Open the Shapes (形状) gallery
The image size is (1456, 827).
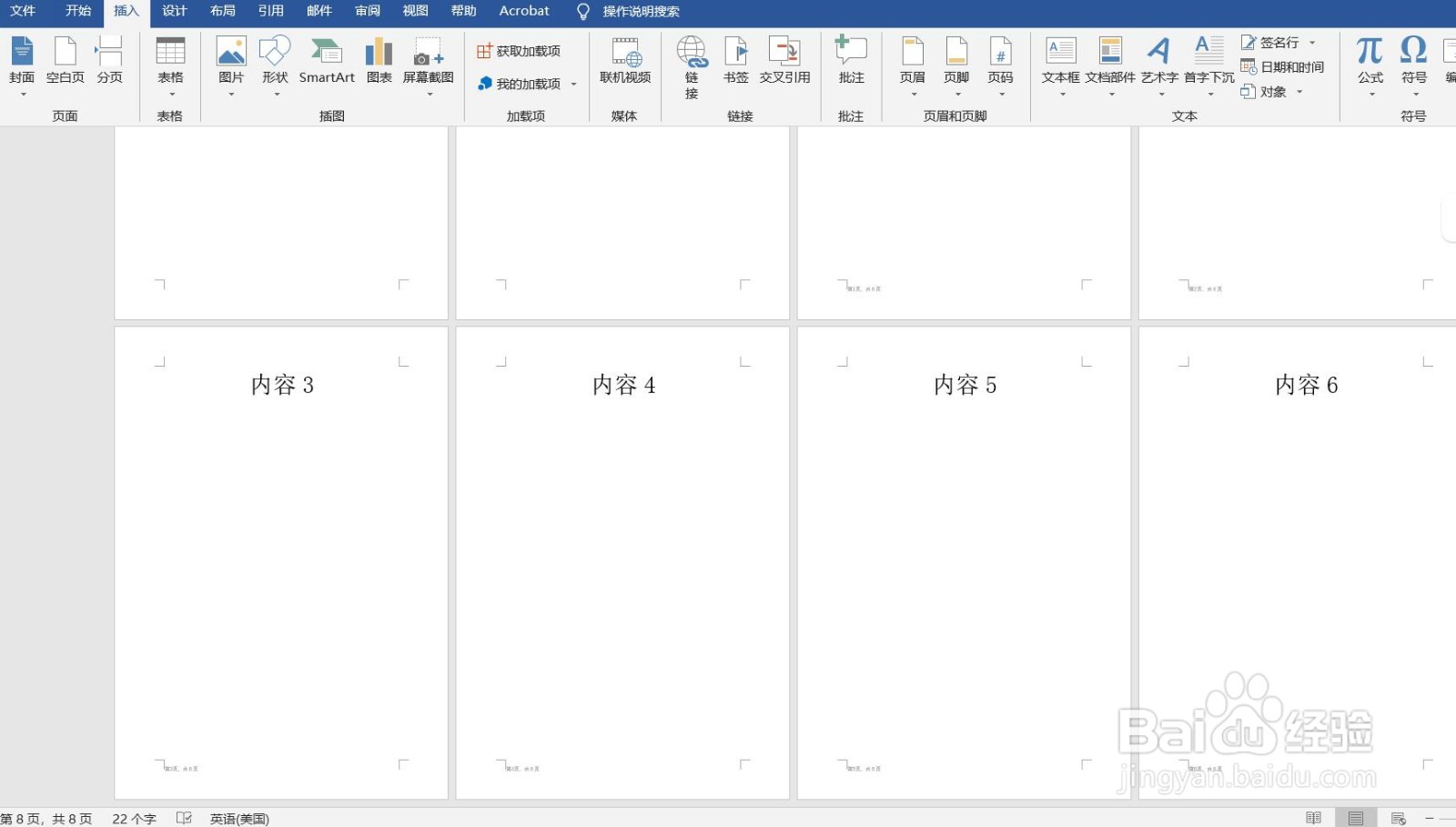pos(275,66)
